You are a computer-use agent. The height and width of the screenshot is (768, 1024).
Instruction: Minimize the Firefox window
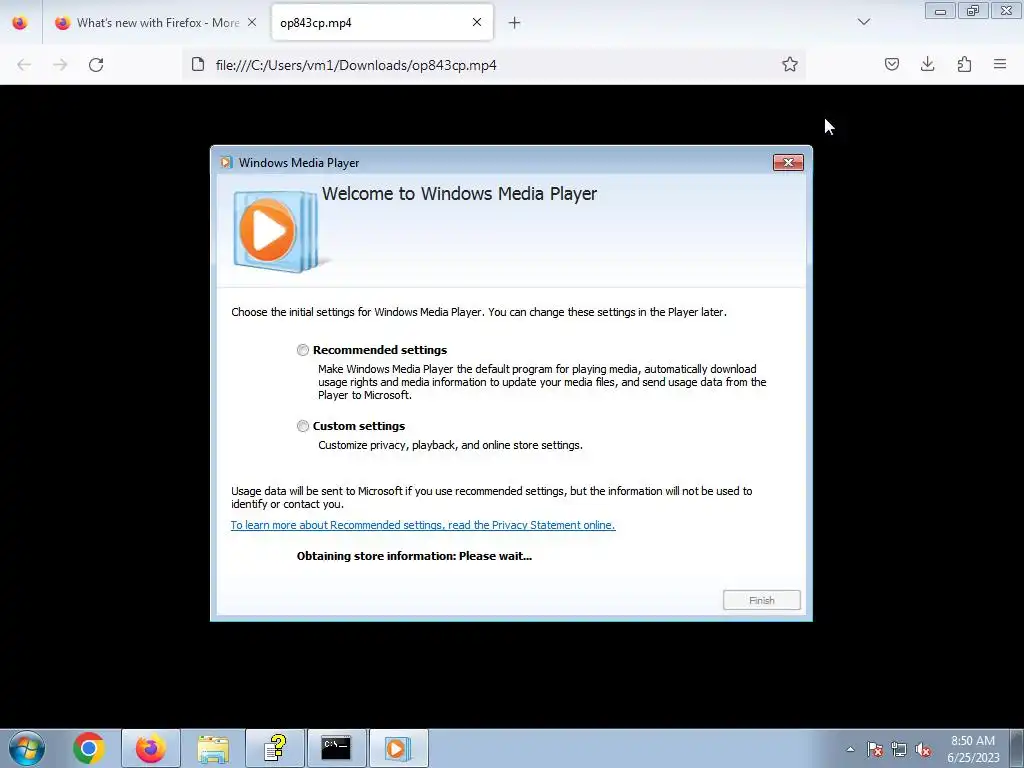click(940, 11)
